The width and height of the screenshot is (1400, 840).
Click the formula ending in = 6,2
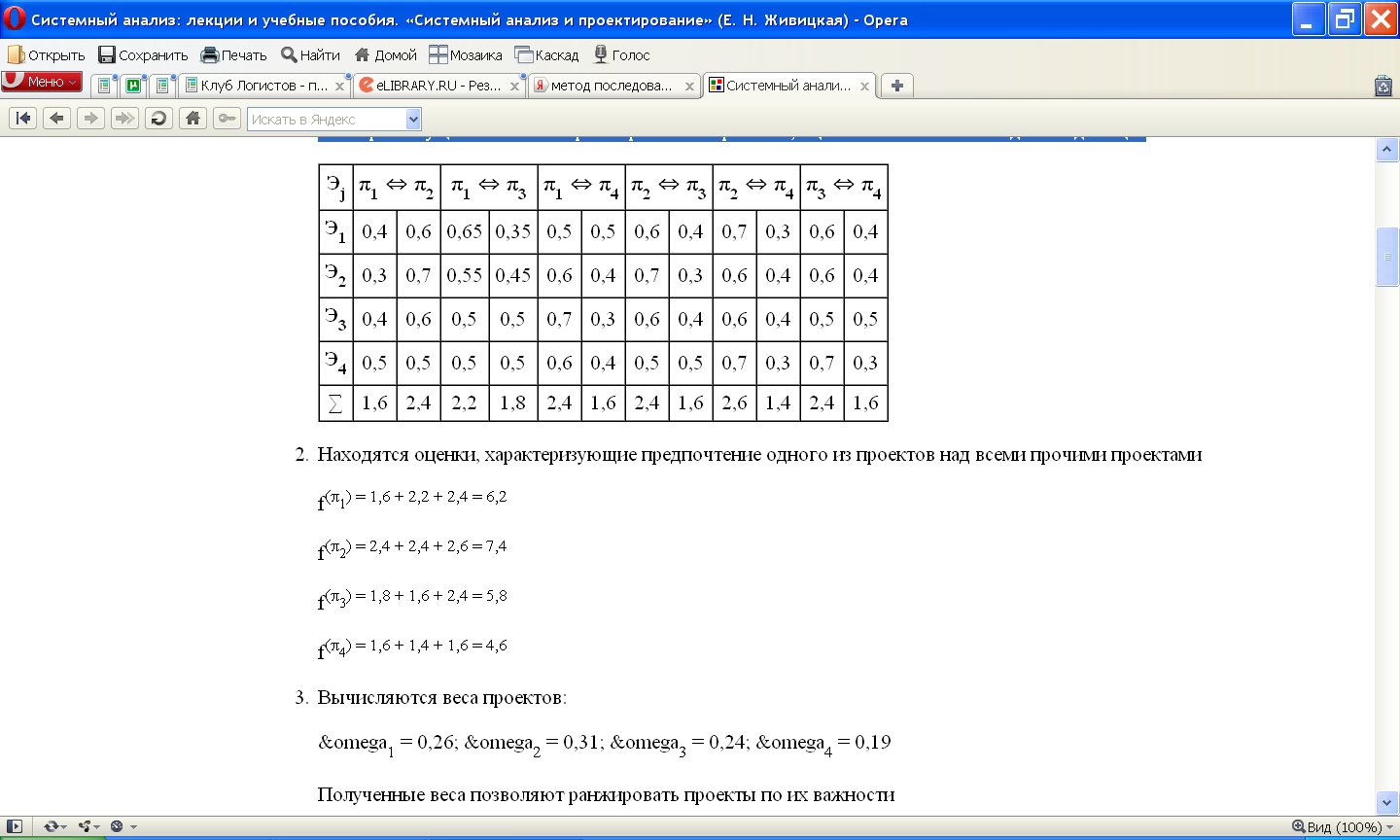(x=412, y=499)
